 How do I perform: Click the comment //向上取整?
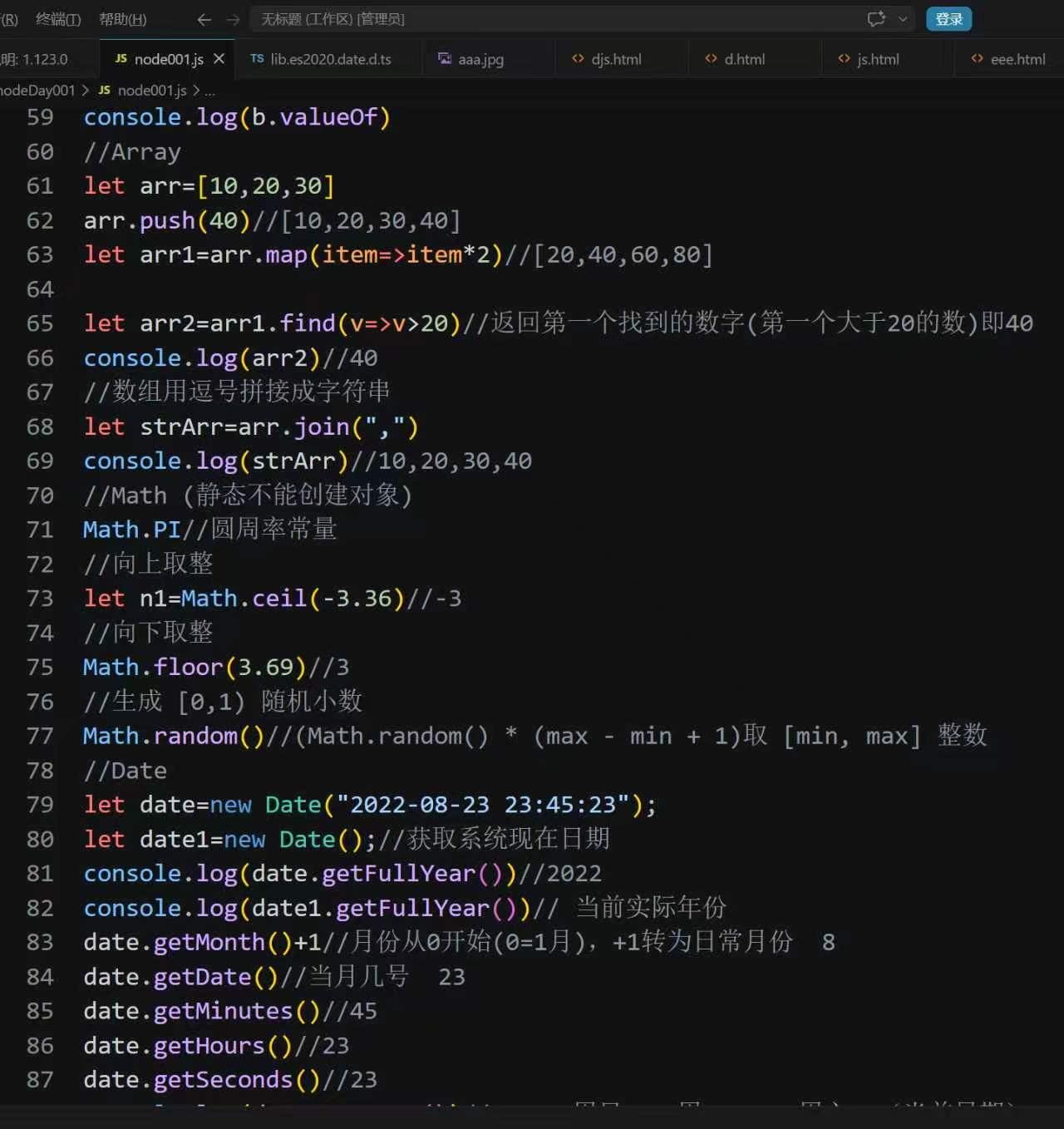[x=148, y=564]
